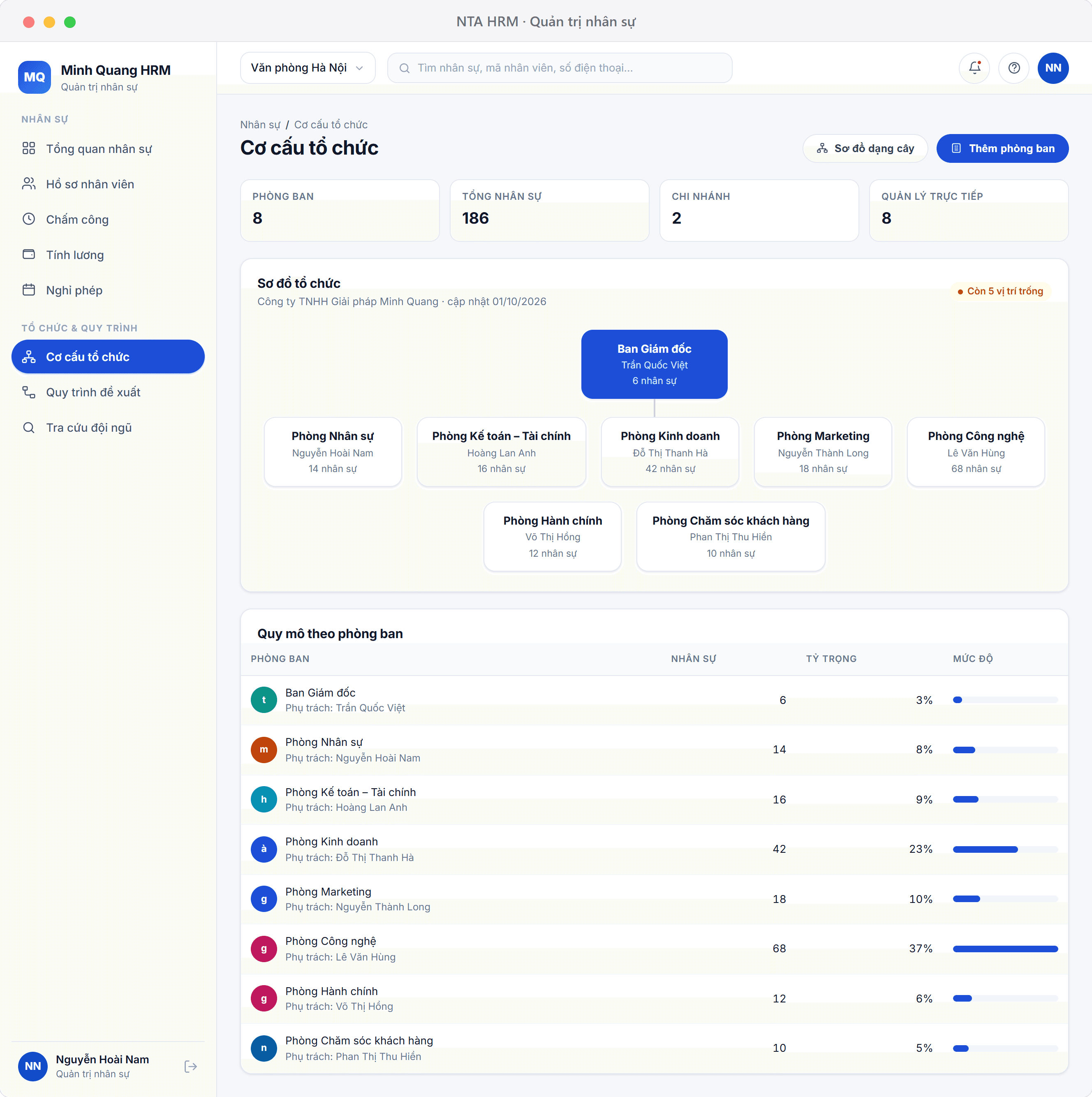This screenshot has height=1097, width=1092.
Task: Click the Phòng Kinh doanh progress bar
Action: (1005, 849)
